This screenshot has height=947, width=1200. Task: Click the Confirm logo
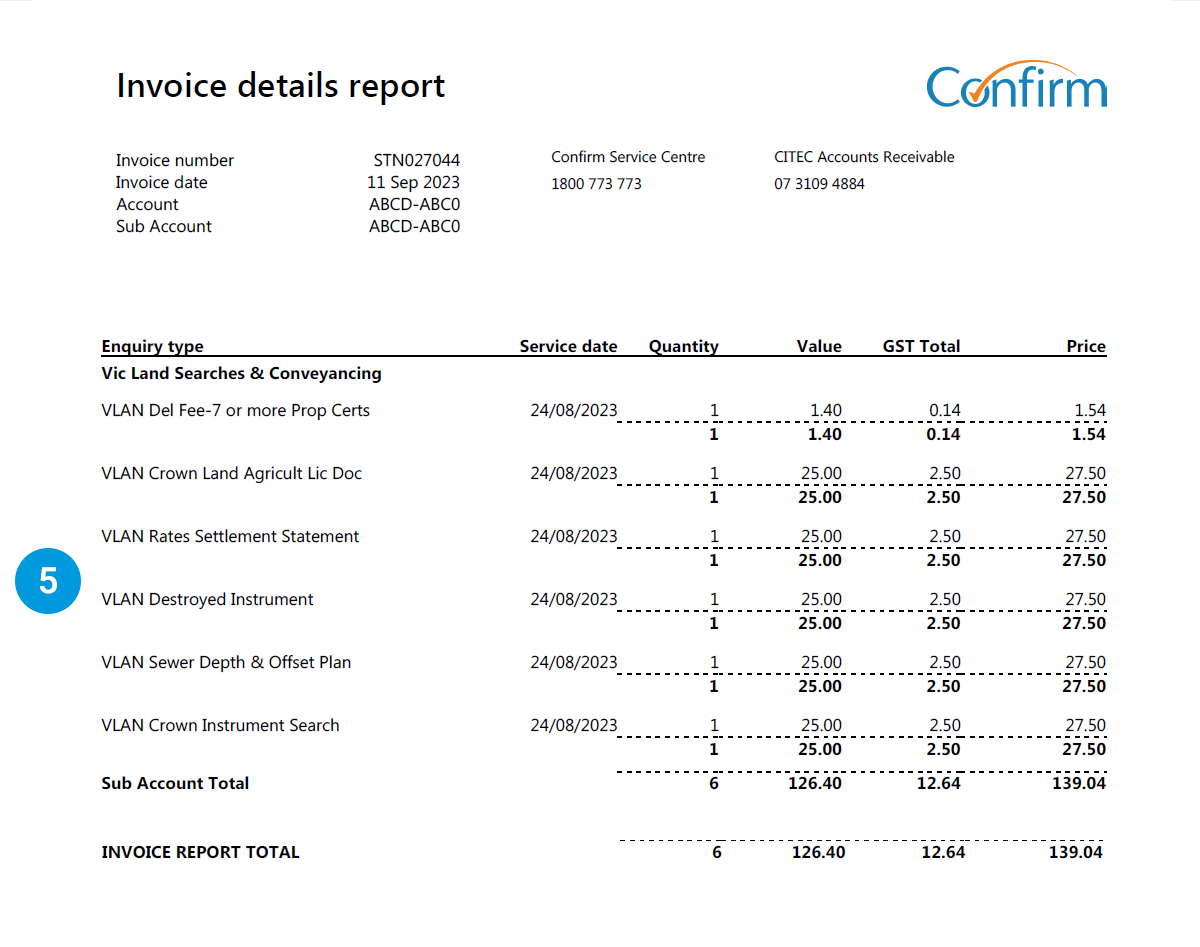[x=1016, y=85]
